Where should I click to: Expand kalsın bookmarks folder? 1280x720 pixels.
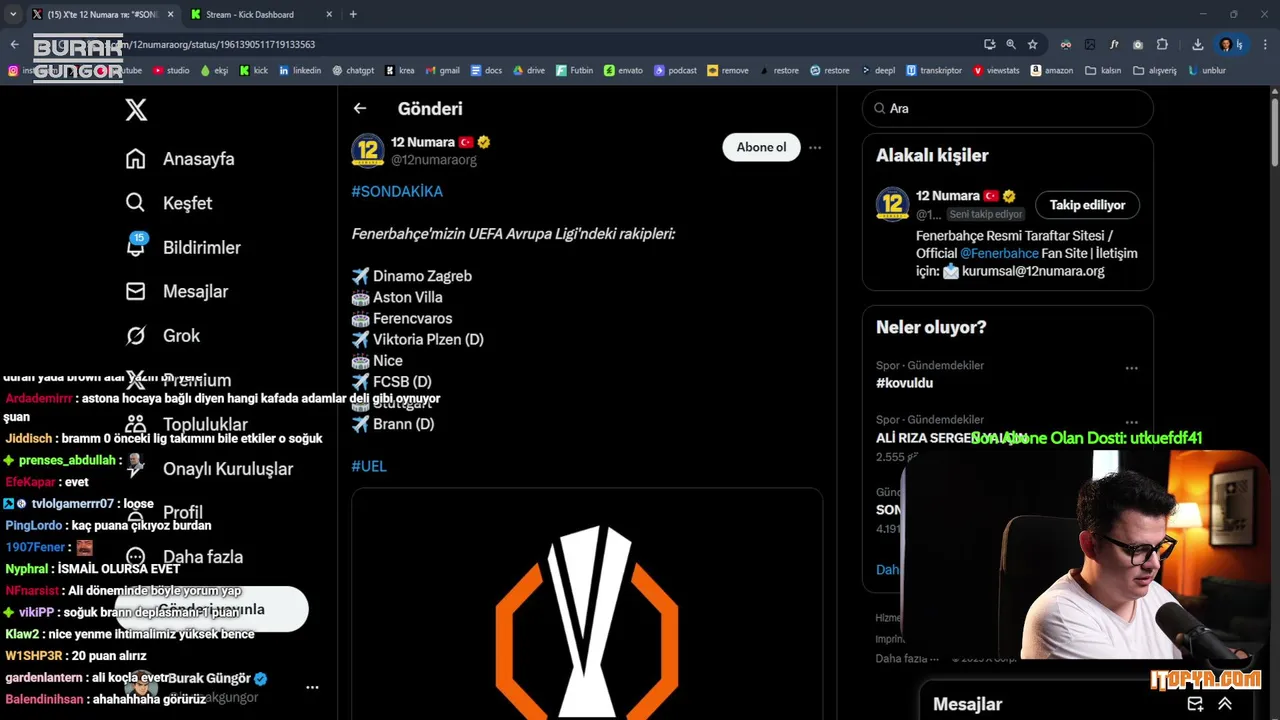(1104, 71)
